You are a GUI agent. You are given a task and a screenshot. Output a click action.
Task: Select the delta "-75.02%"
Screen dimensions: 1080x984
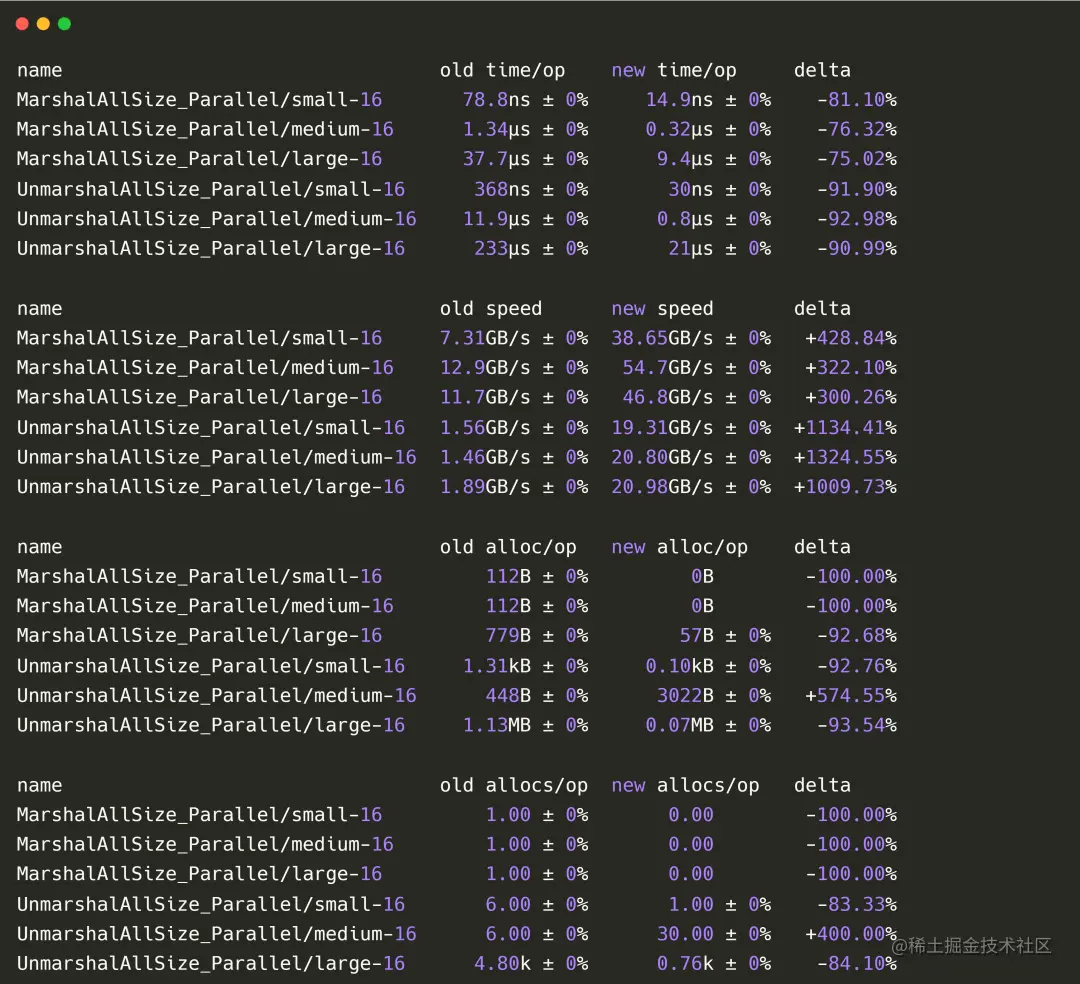[x=857, y=159]
